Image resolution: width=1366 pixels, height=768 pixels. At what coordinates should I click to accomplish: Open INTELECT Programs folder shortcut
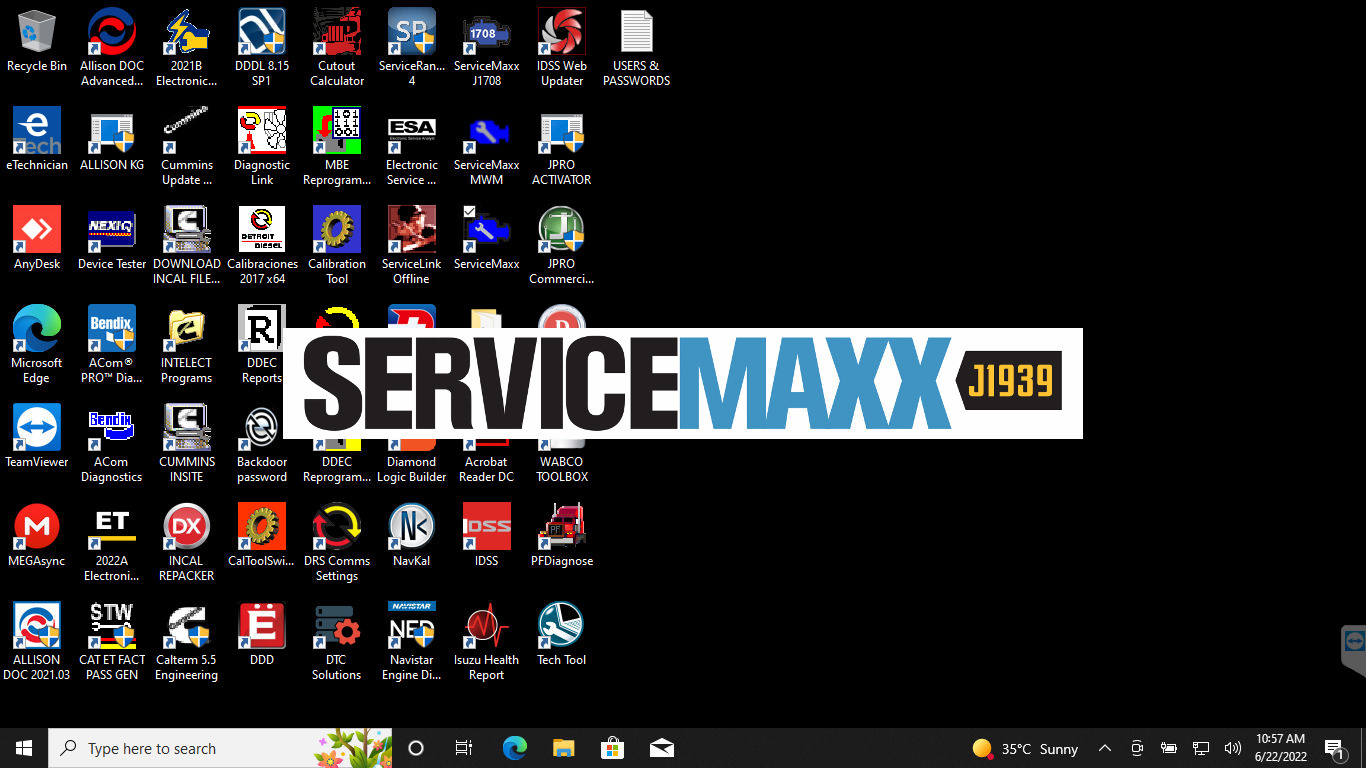pos(186,344)
